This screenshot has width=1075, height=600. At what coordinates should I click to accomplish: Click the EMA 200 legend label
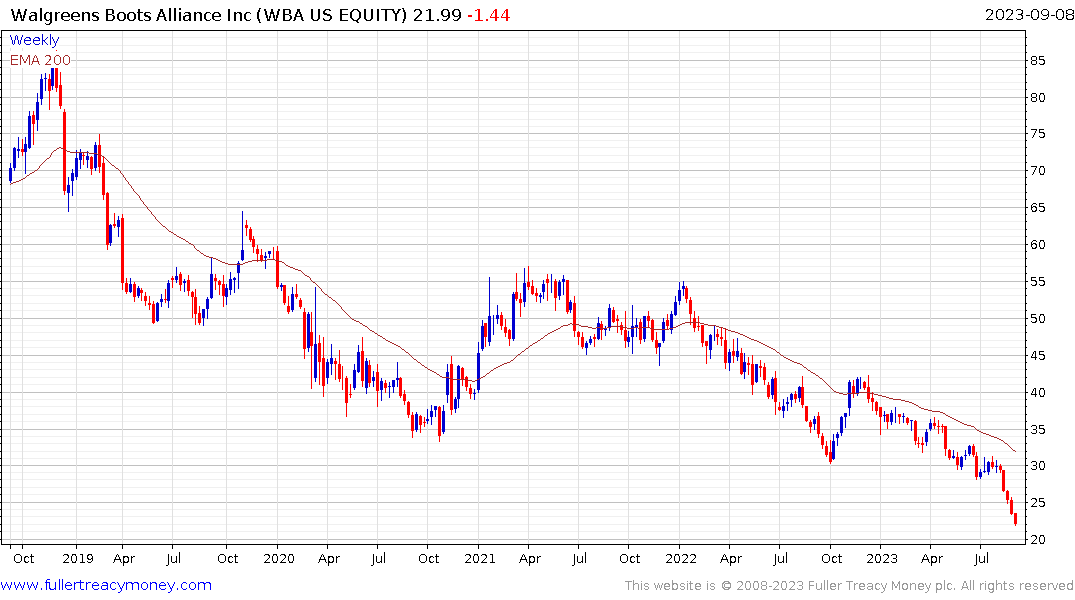pos(40,60)
